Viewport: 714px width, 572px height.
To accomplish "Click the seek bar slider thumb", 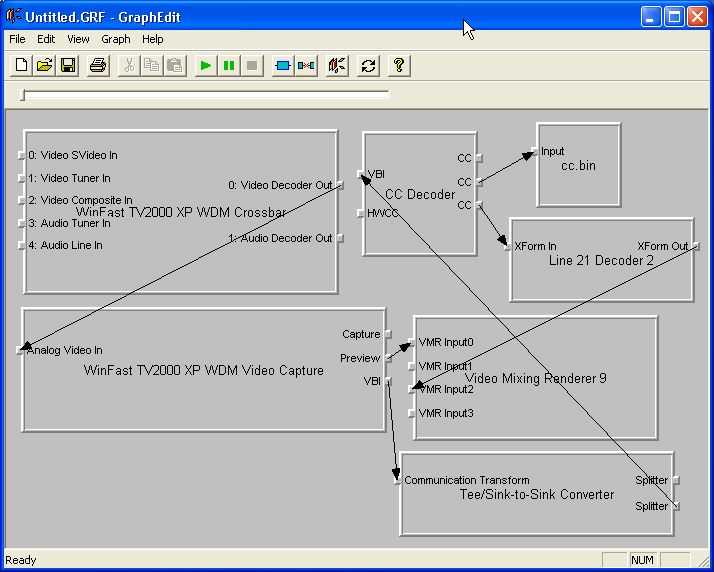I will click(22, 95).
